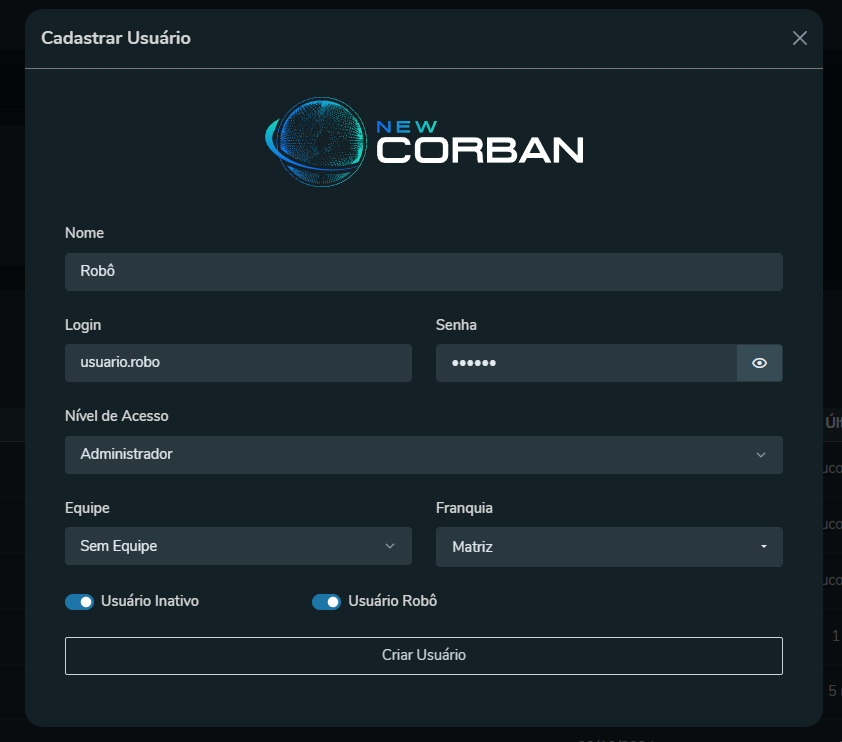
Task: Click the Login field label
Action: [83, 325]
